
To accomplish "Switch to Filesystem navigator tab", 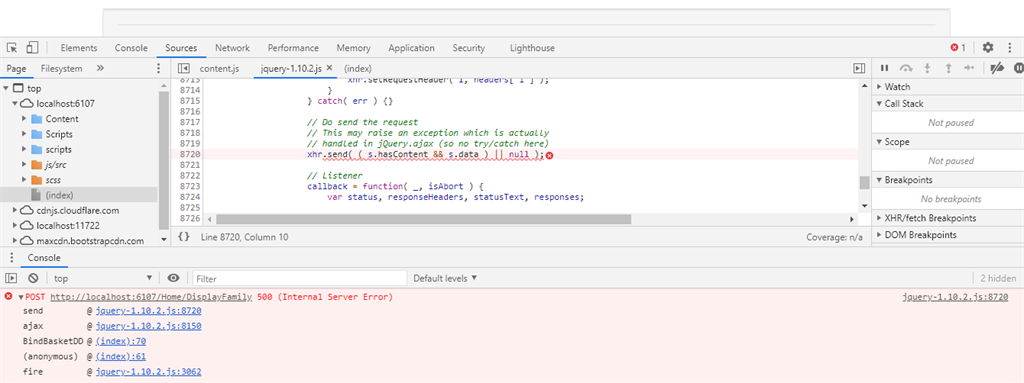I will pyautogui.click(x=61, y=68).
